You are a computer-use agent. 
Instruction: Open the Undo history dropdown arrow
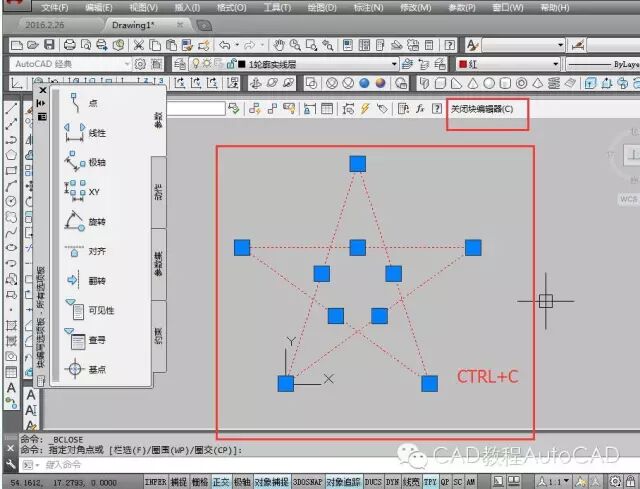pyautogui.click(x=237, y=45)
